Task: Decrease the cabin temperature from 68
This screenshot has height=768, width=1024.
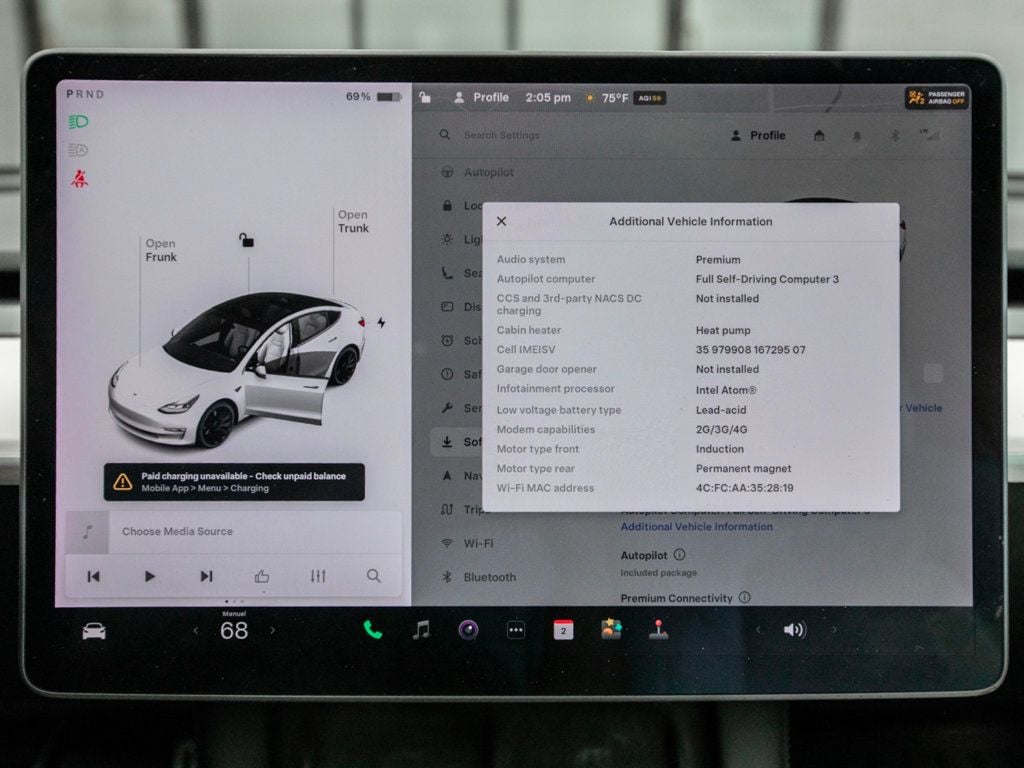Action: (195, 630)
